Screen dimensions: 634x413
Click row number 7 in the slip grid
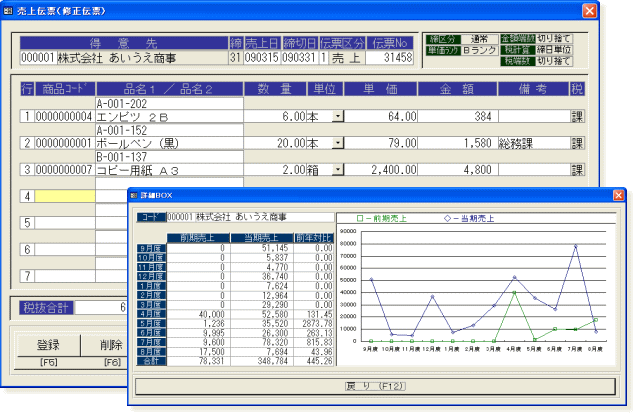(27, 276)
